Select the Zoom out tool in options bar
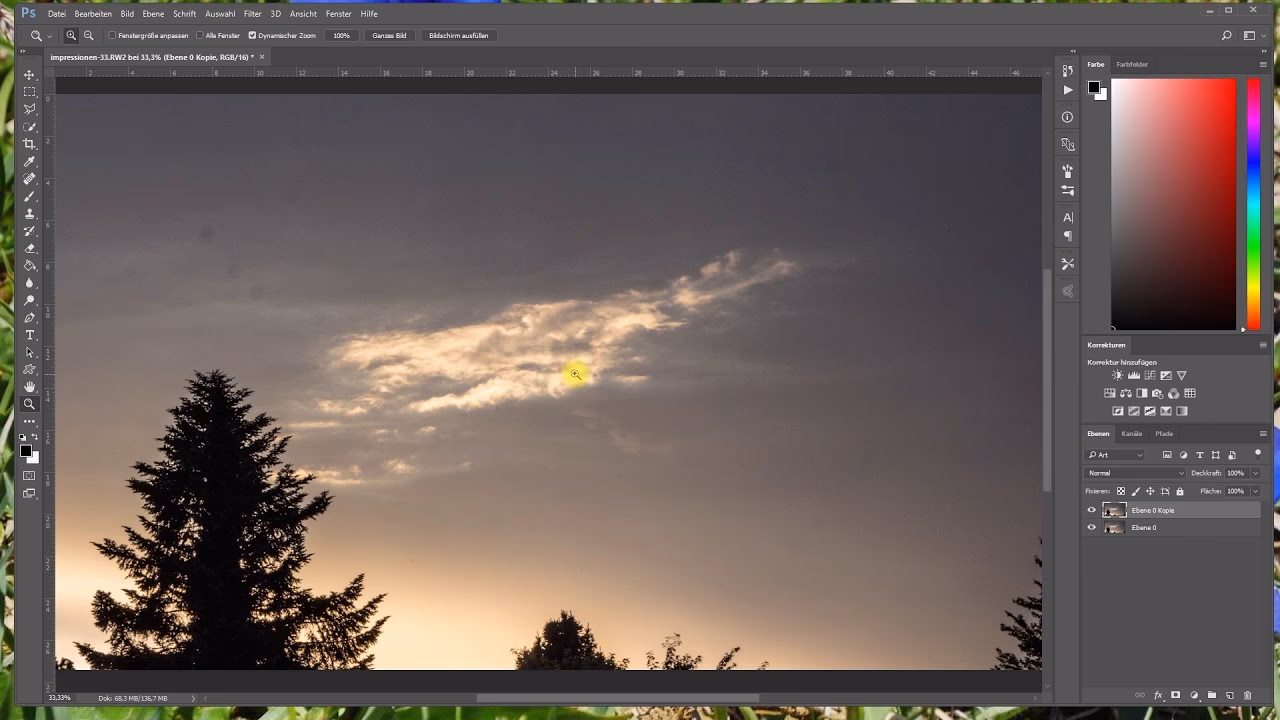The width and height of the screenshot is (1280, 720). [88, 35]
